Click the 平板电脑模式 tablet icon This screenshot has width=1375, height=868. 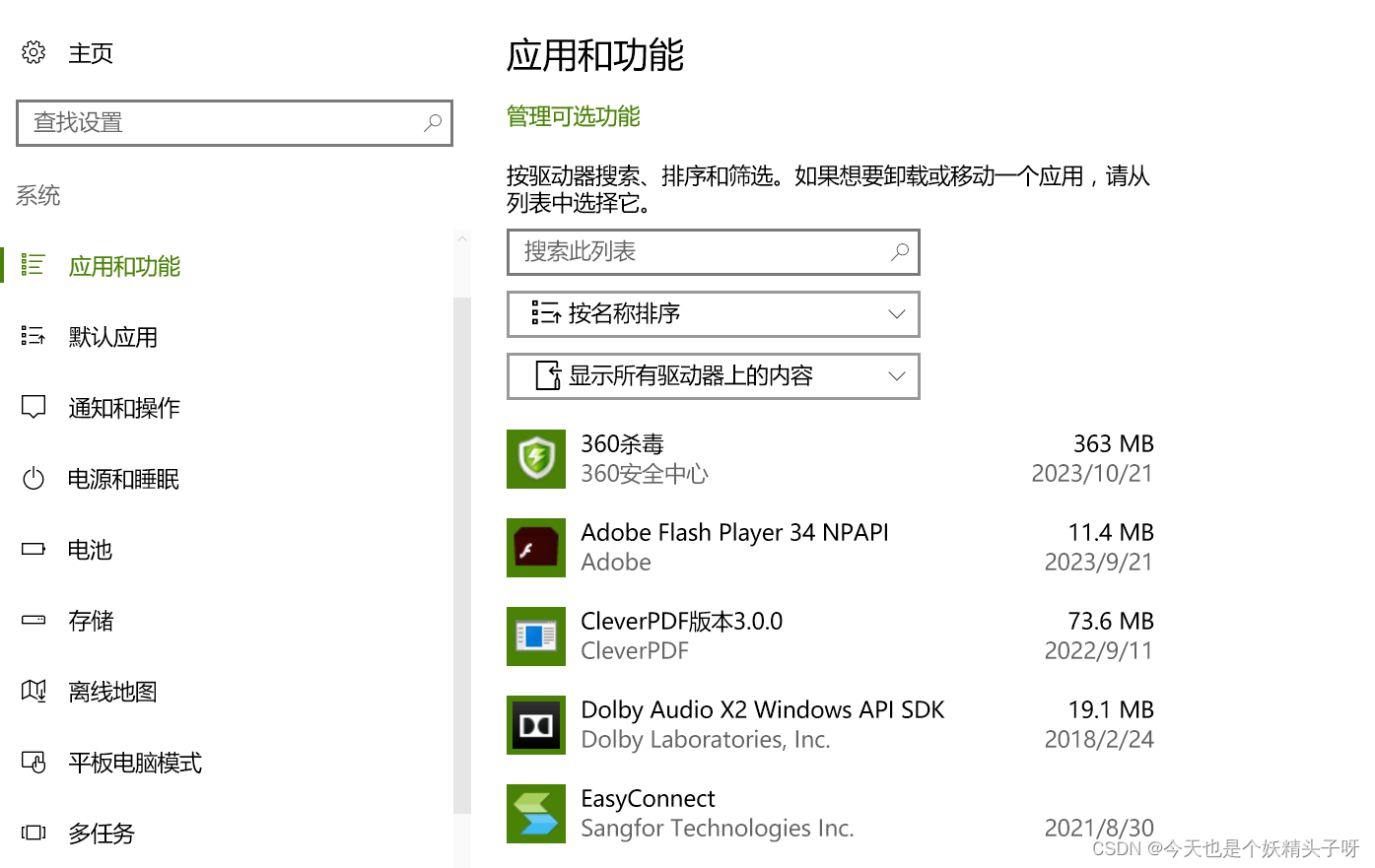tap(34, 762)
